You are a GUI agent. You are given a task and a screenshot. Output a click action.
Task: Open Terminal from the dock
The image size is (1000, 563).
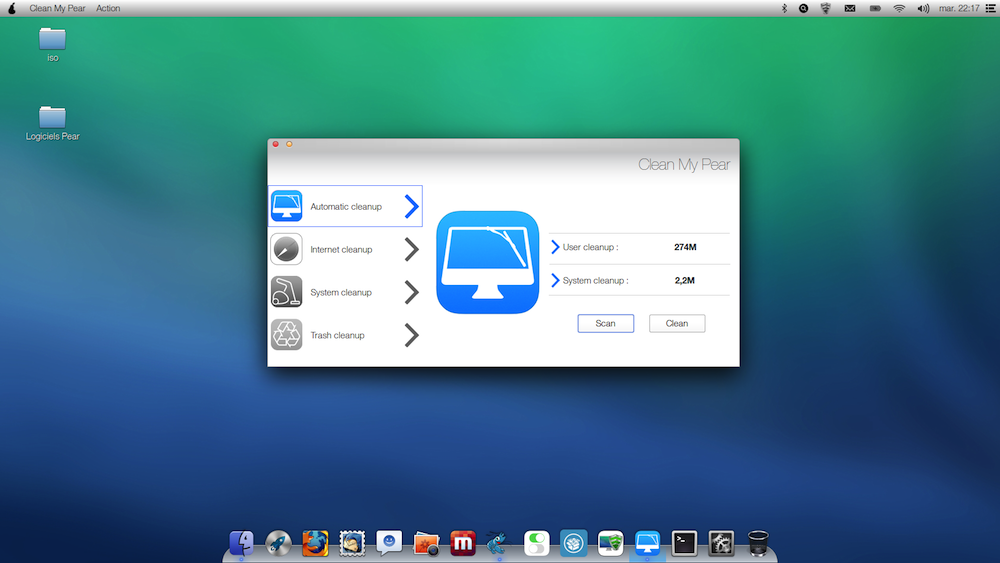pos(684,543)
